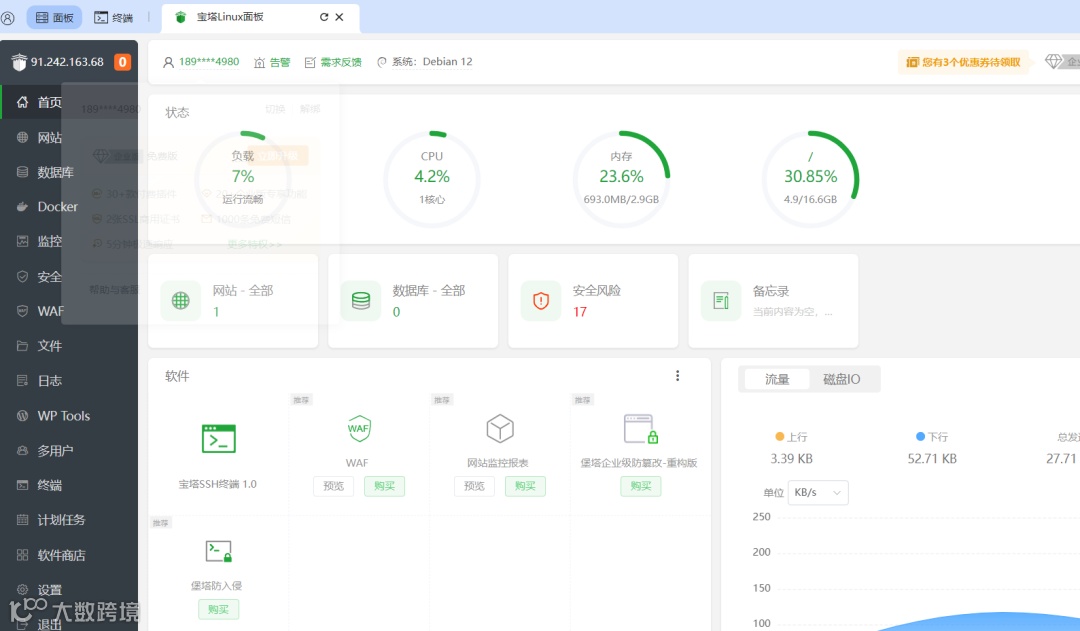Click the 数据库 count 0

point(396,312)
